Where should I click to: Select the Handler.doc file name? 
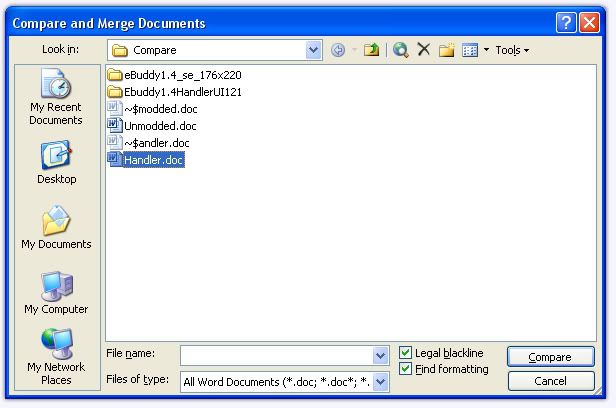click(153, 160)
